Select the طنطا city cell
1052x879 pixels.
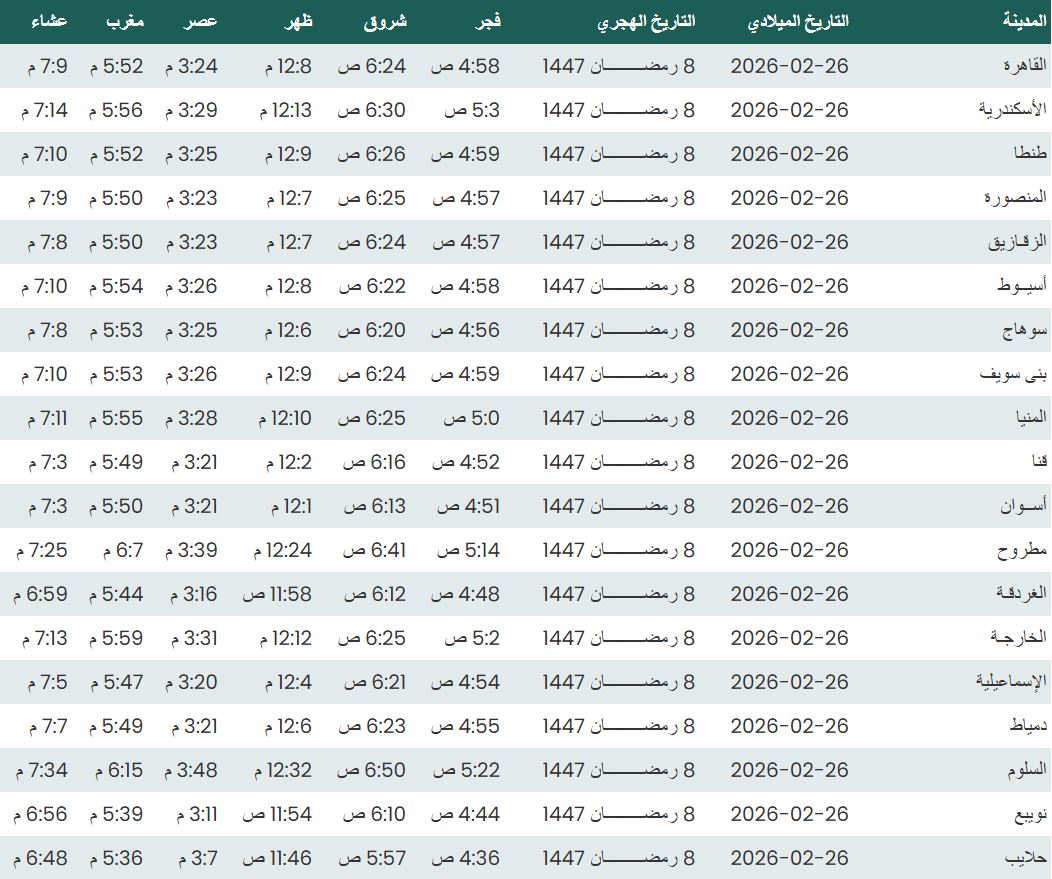1030,154
